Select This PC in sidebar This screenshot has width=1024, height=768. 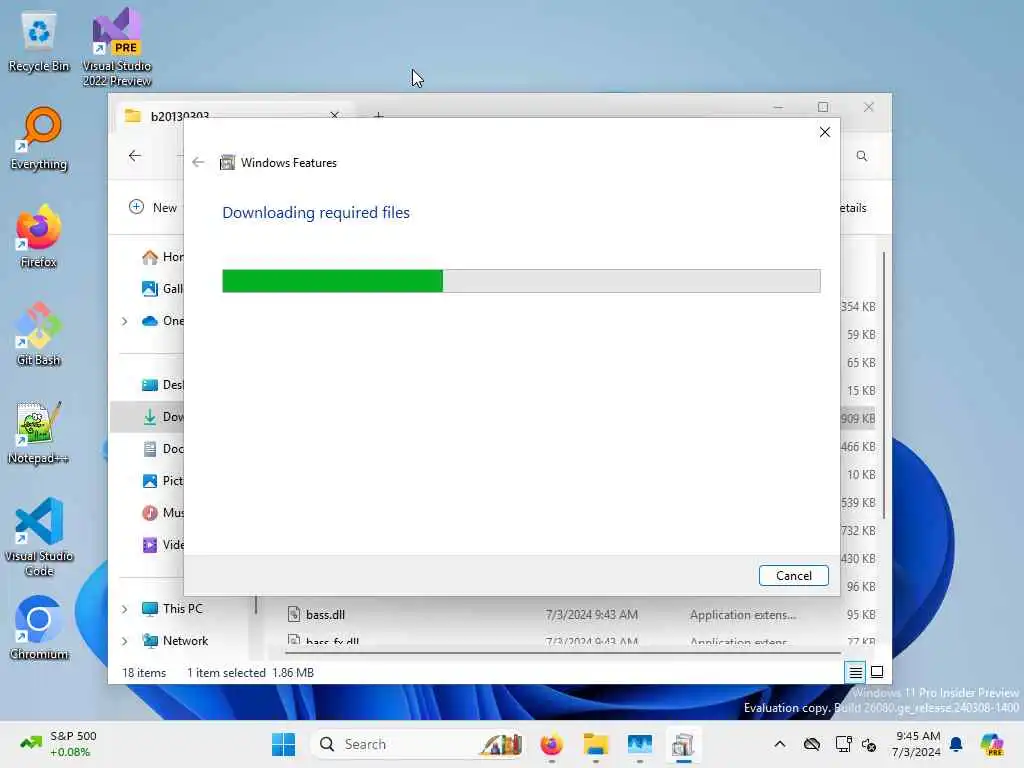(x=173, y=609)
